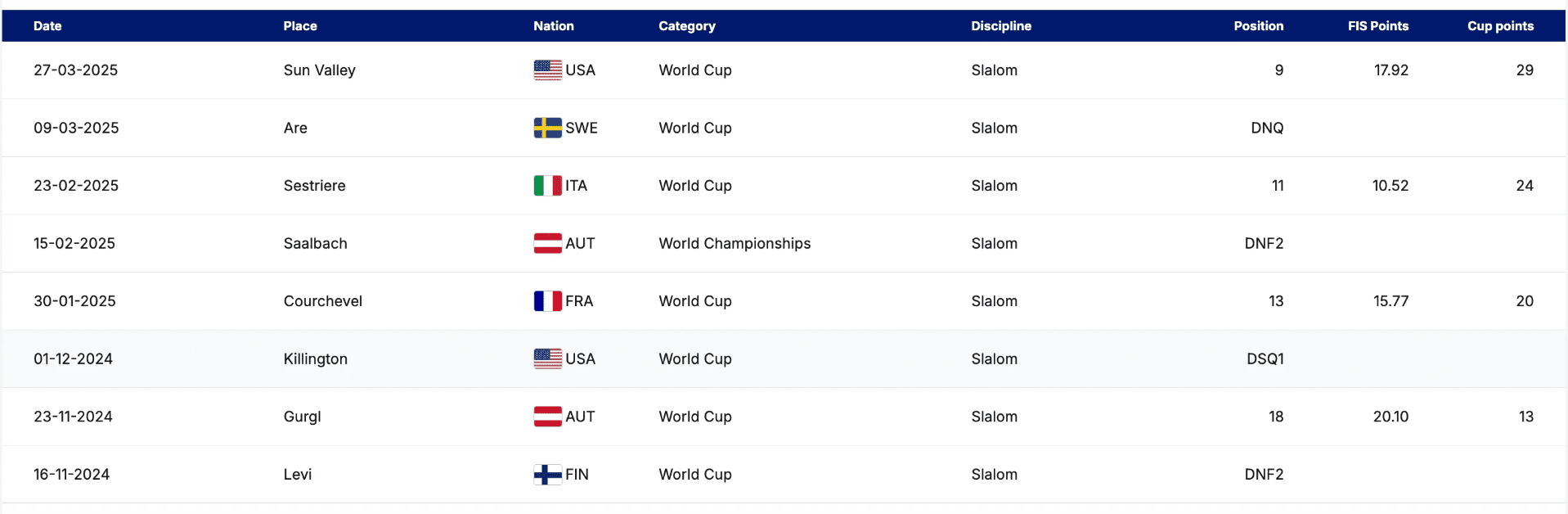Open the Sun Valley race result
The width and height of the screenshot is (1568, 514).
[x=319, y=70]
